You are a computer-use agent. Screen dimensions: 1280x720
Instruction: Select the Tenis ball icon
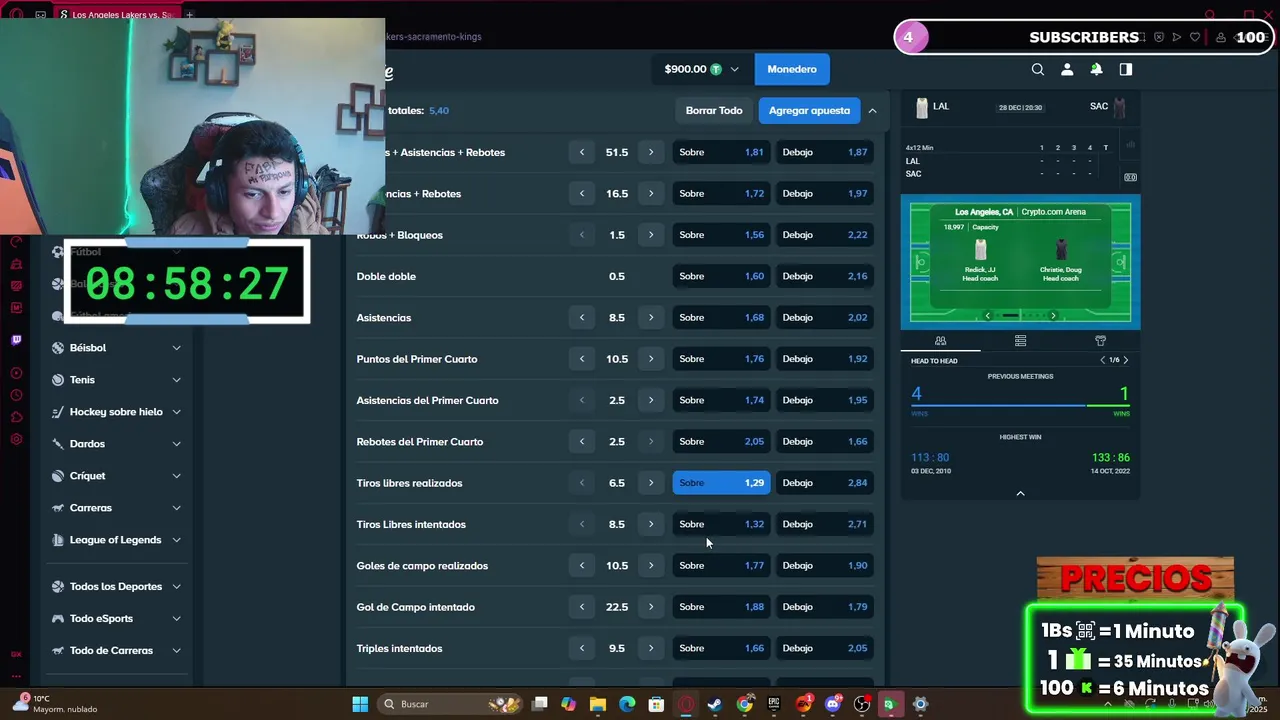(58, 380)
